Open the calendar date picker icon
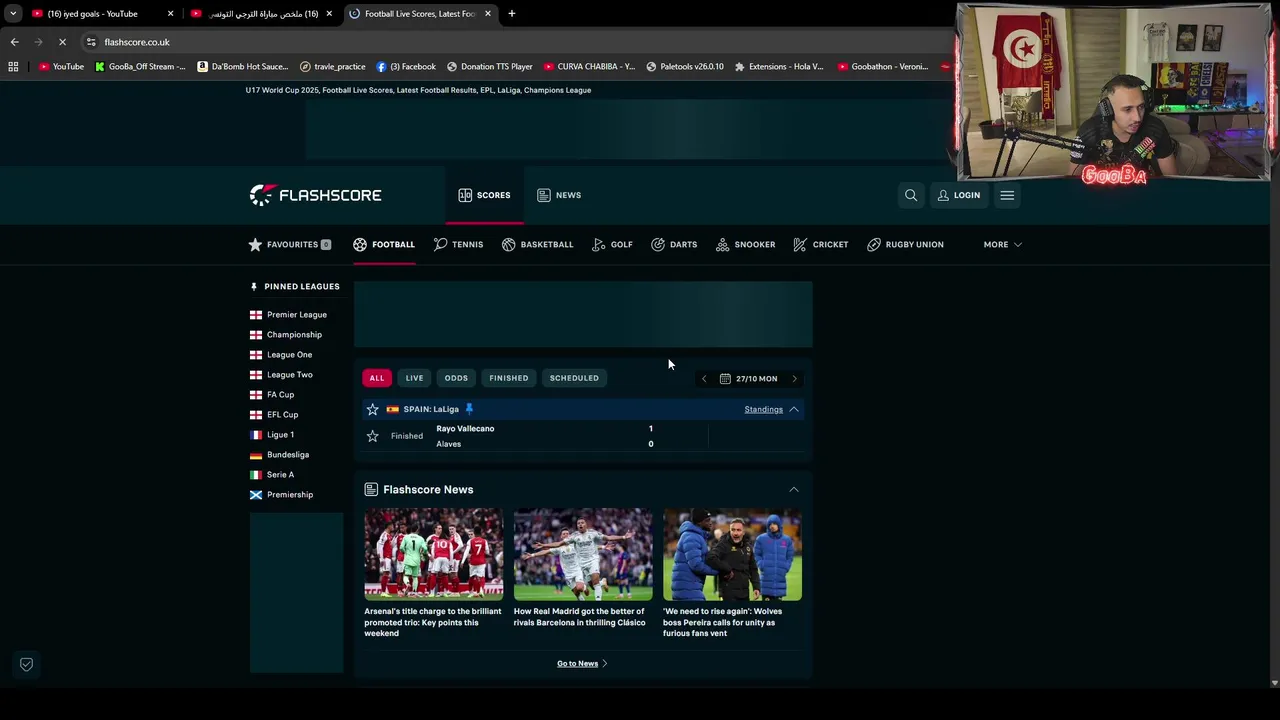The image size is (1280, 720). click(x=725, y=379)
